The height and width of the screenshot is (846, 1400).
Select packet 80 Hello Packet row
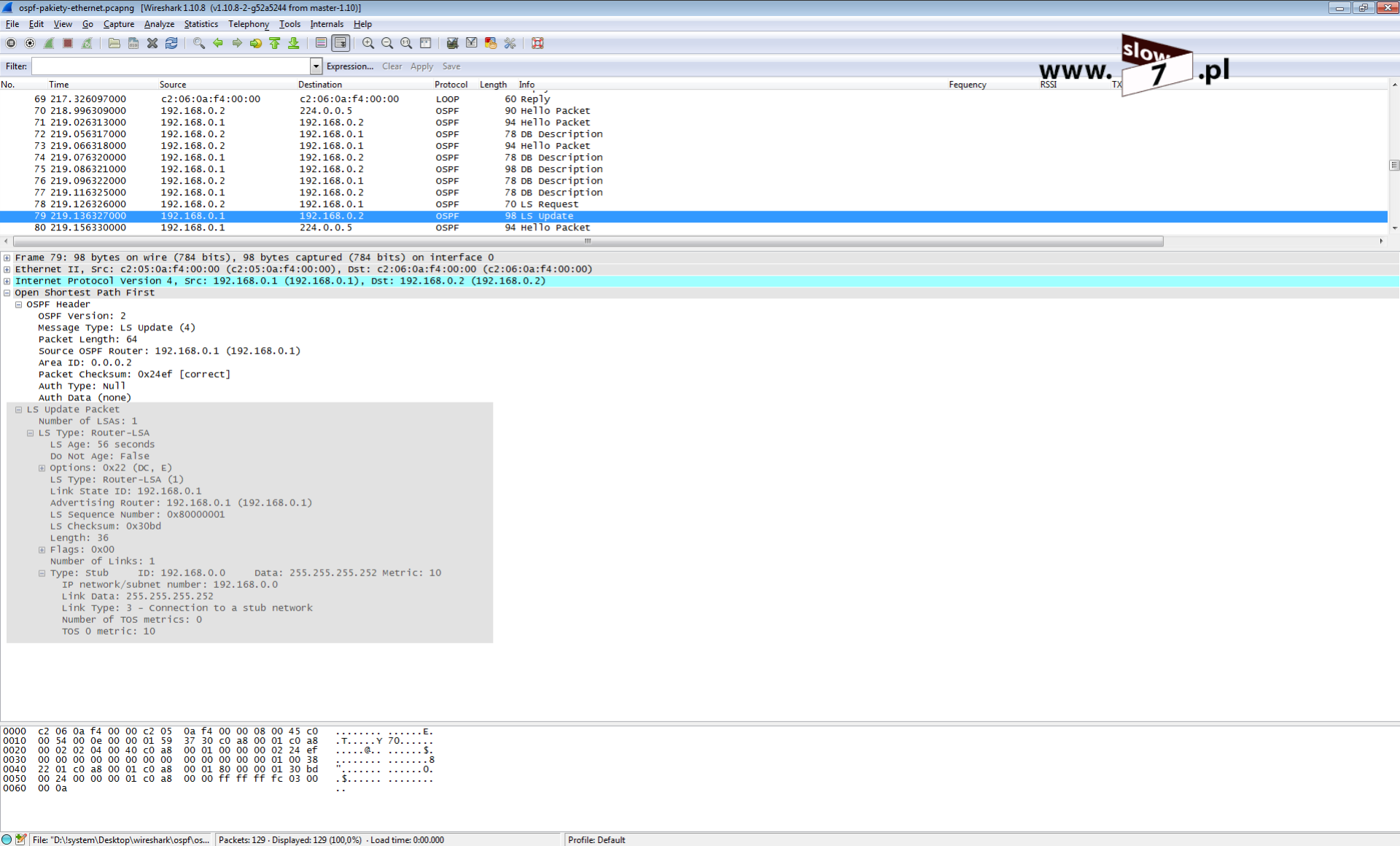click(693, 228)
